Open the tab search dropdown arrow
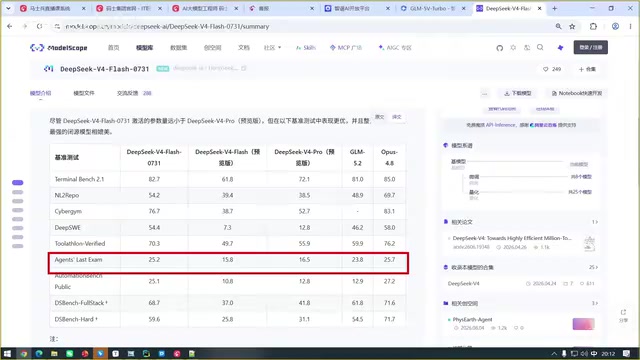The image size is (640, 360). [8, 8]
